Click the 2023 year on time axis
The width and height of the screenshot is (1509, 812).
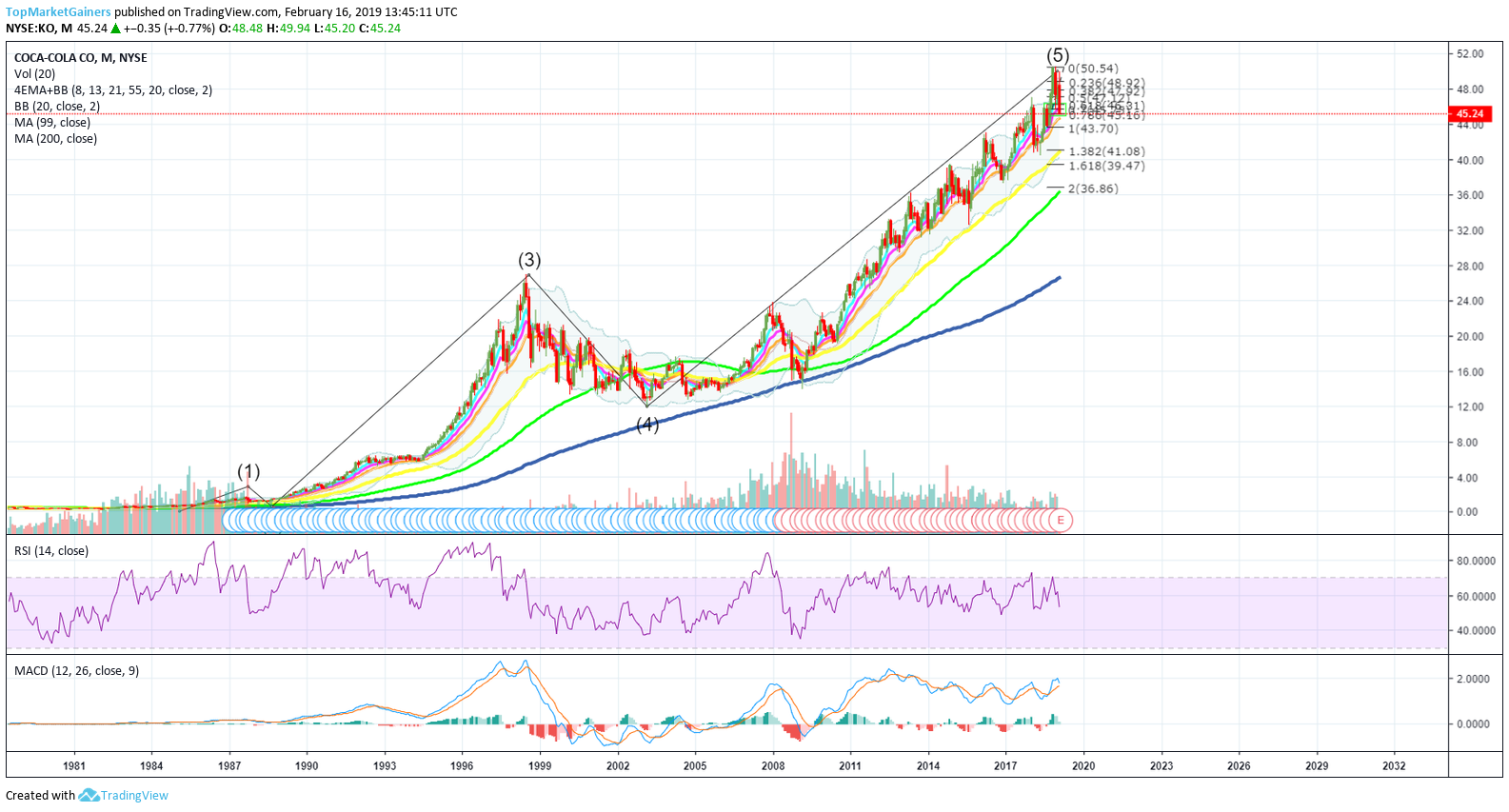(x=1162, y=766)
